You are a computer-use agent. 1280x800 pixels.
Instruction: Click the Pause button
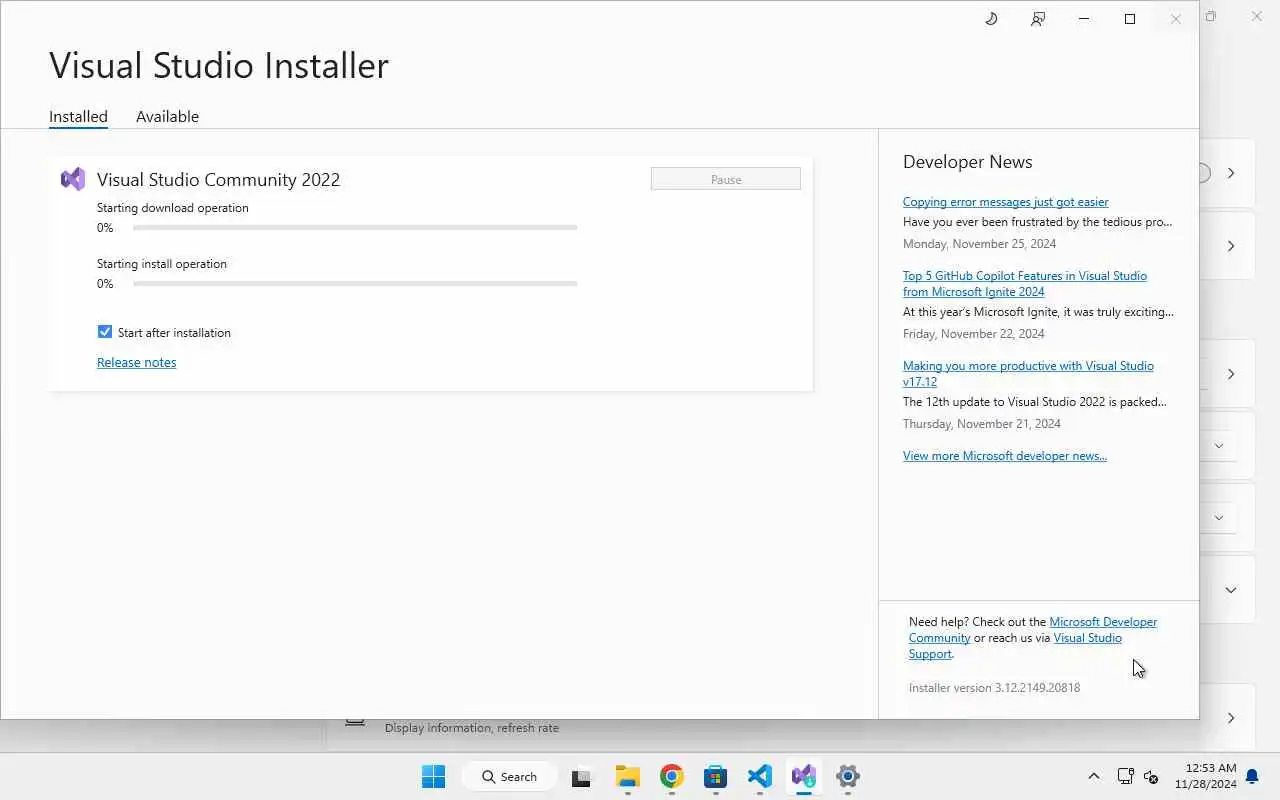(x=726, y=179)
